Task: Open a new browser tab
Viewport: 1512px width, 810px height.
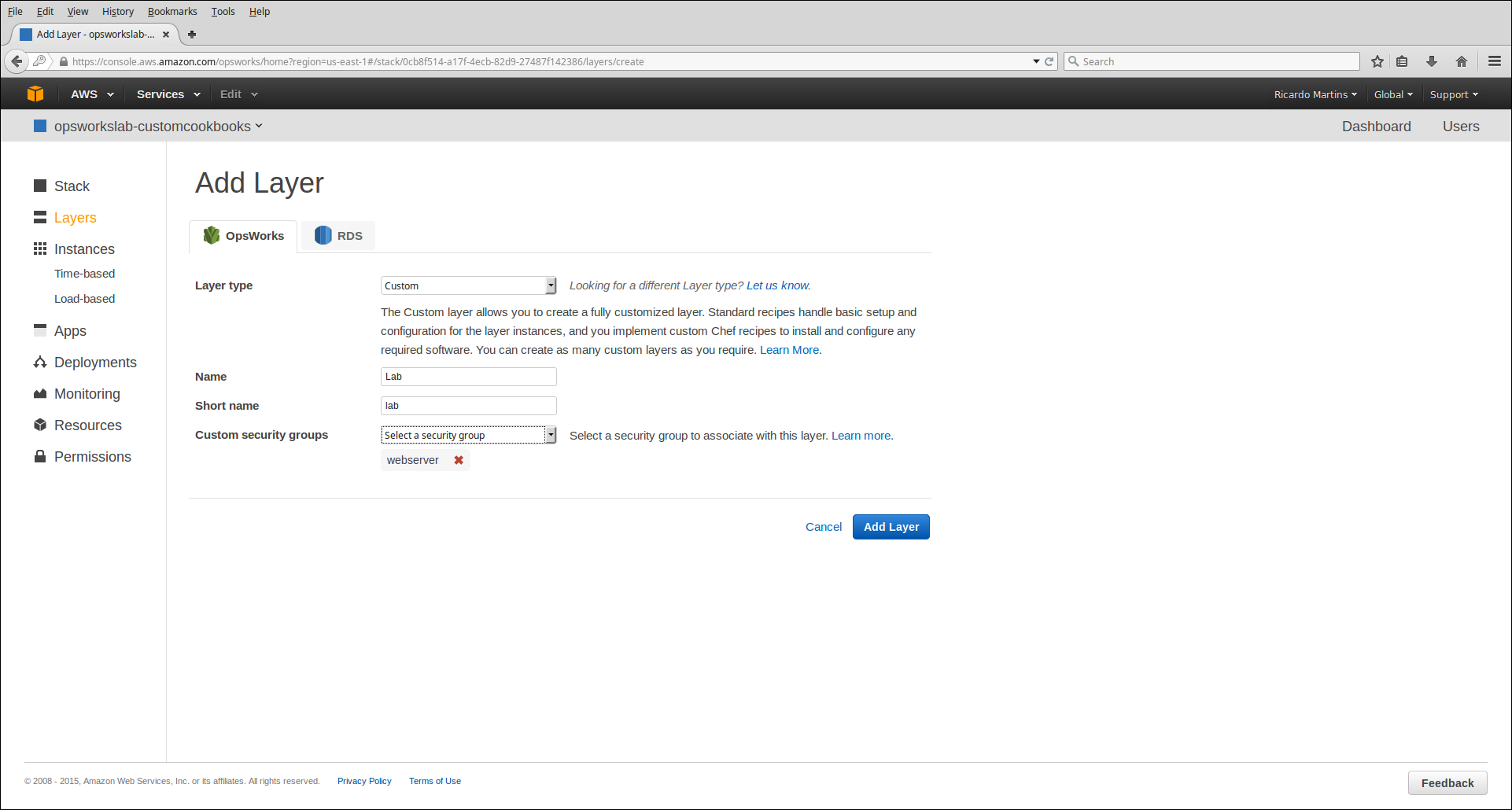Action: click(192, 35)
